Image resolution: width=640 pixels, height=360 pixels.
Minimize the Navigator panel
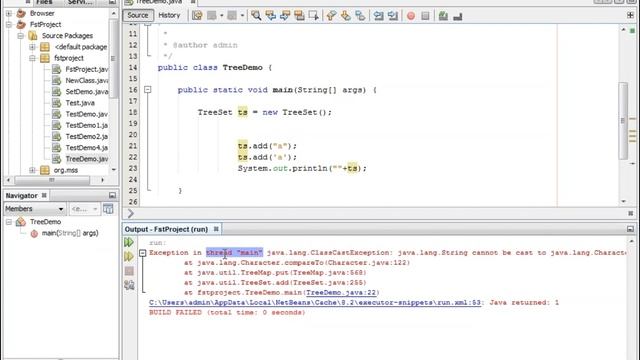(112, 196)
